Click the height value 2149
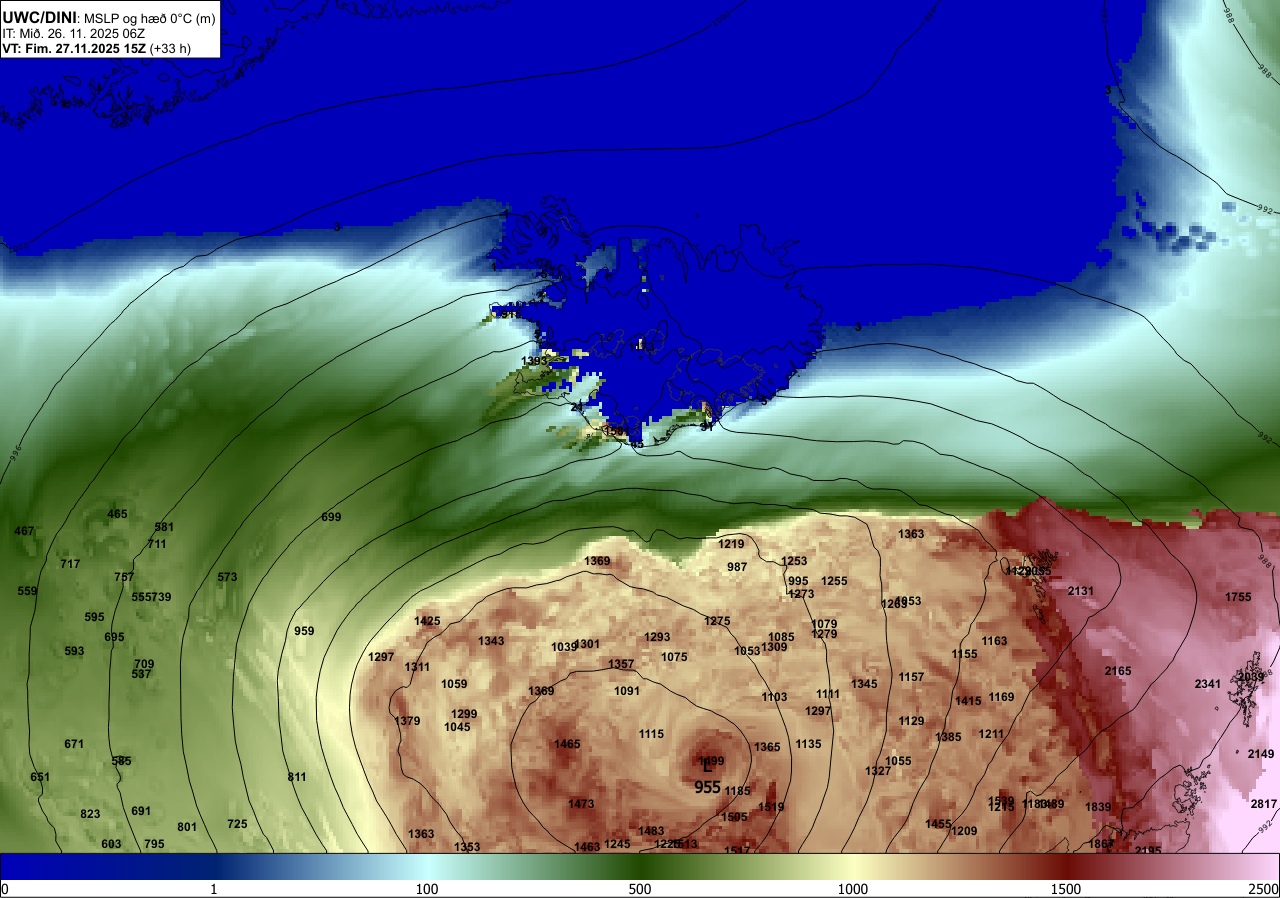 tap(1261, 754)
